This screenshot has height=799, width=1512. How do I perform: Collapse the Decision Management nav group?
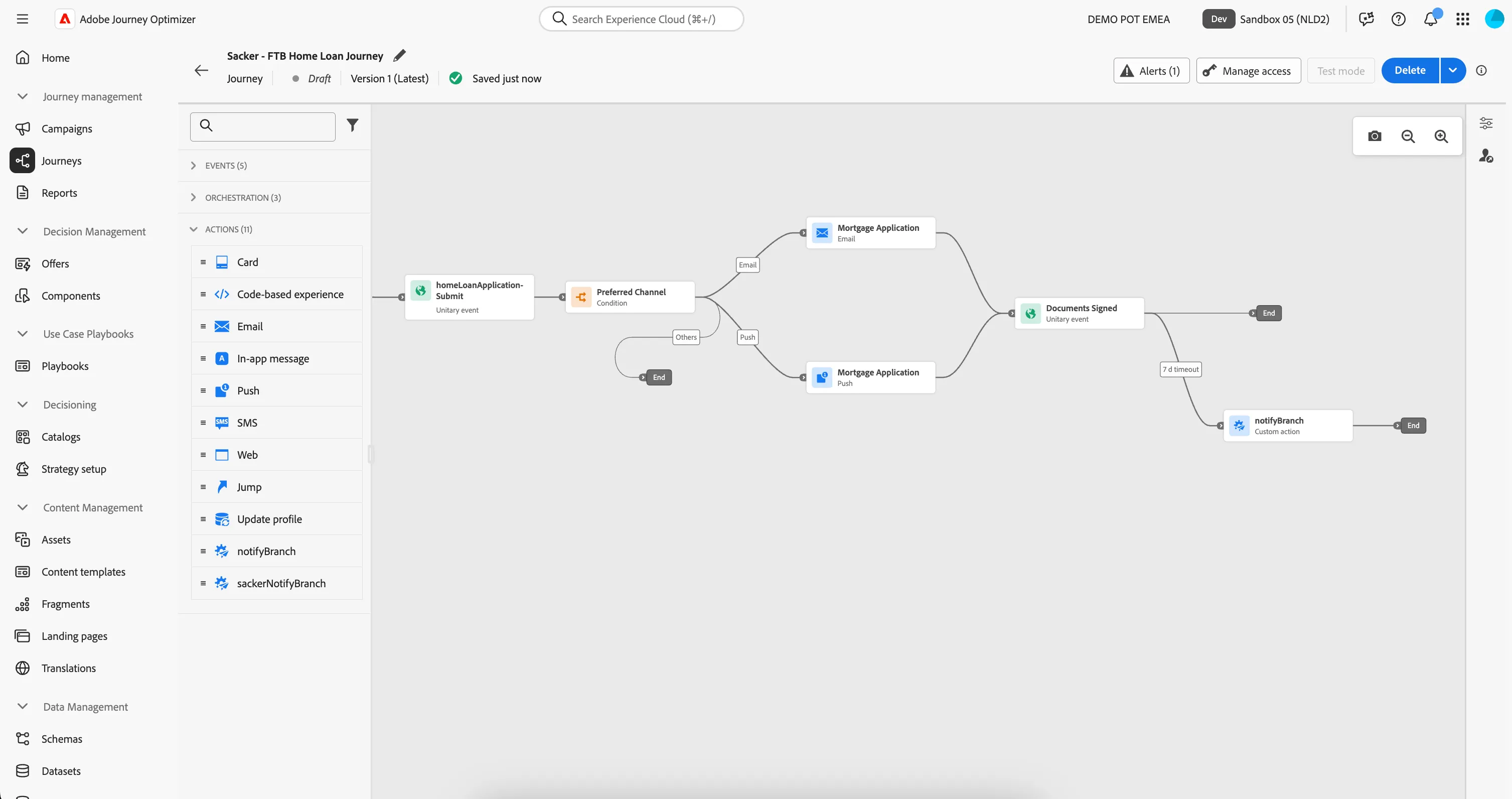pyautogui.click(x=23, y=231)
